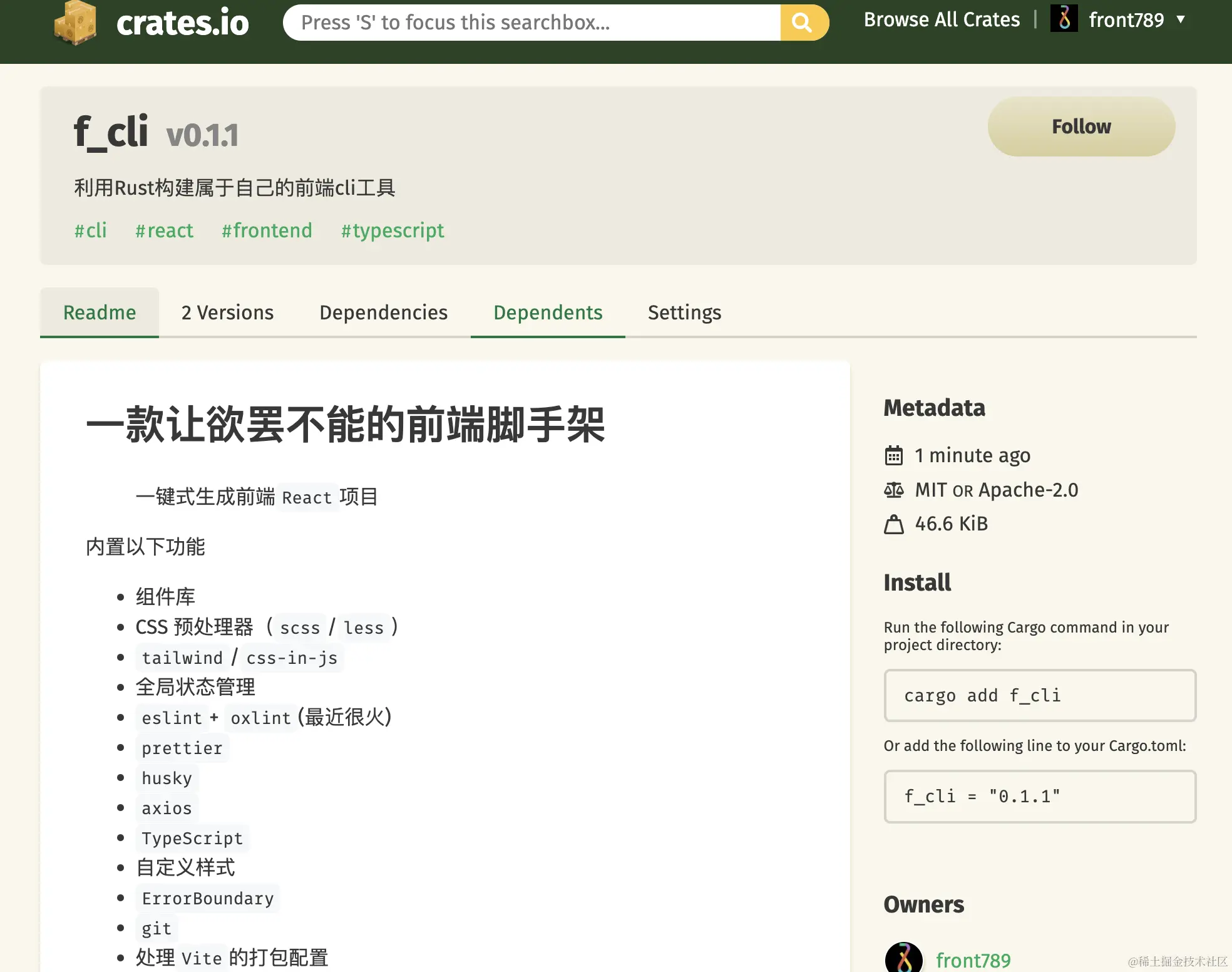Open the Dependents tab
The height and width of the screenshot is (972, 1232).
coord(548,313)
